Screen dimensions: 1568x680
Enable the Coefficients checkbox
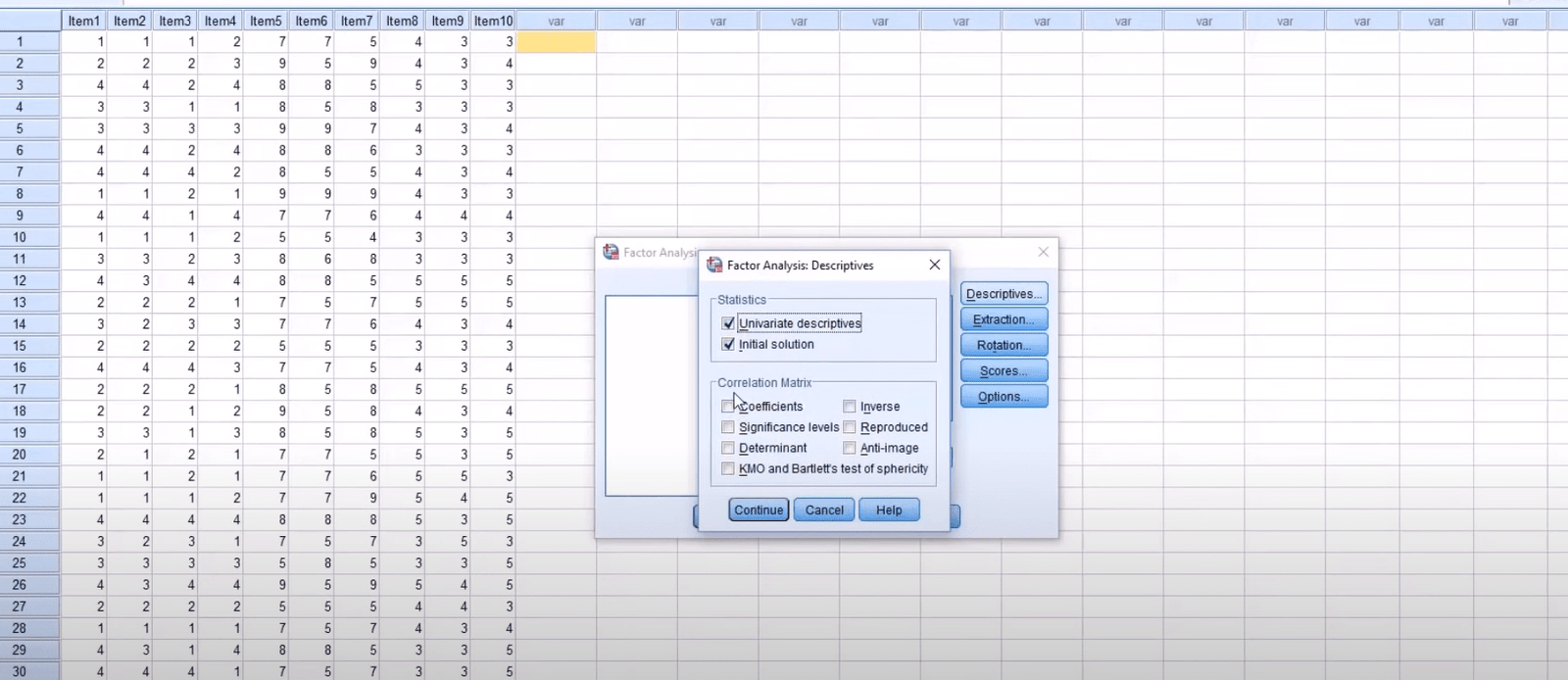(x=727, y=407)
